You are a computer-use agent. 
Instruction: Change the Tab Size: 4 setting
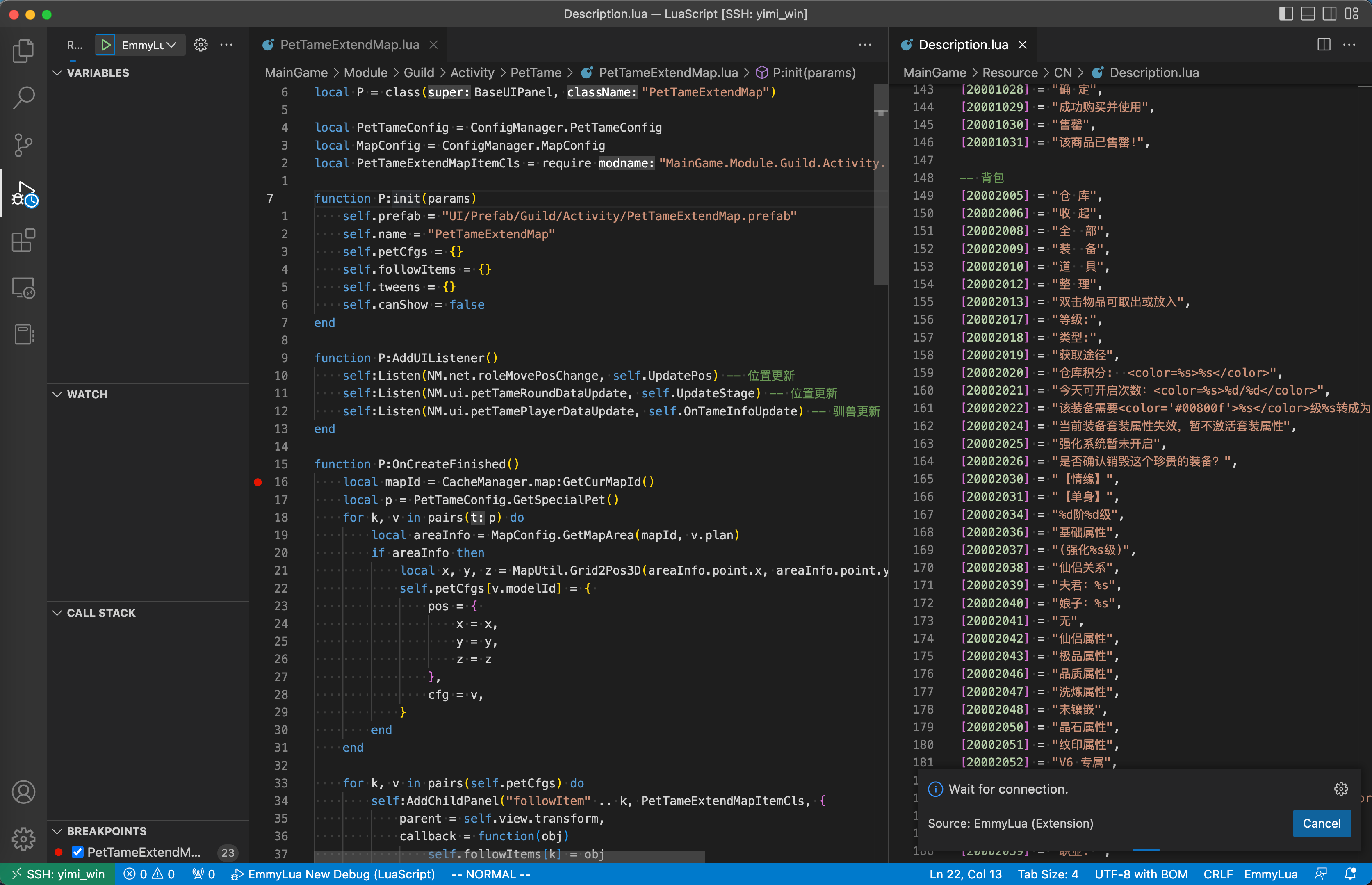1048,874
